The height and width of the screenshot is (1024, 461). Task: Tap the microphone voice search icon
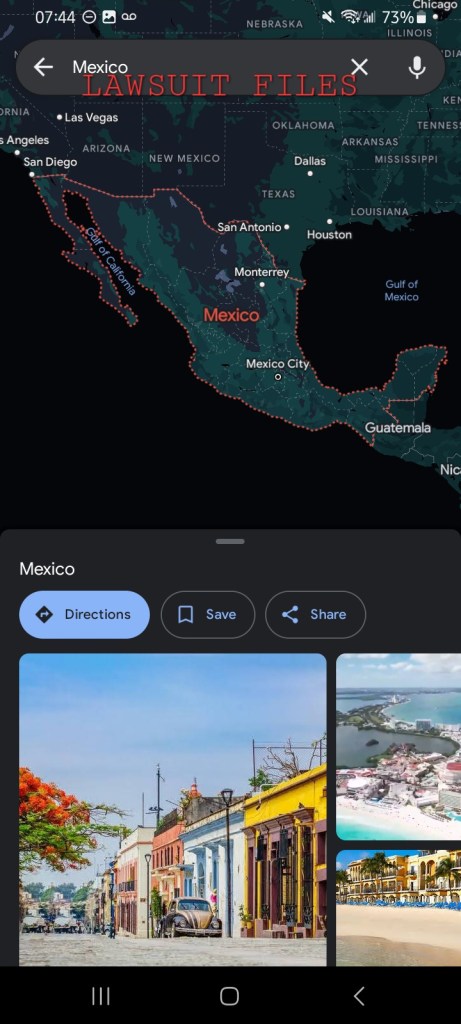(x=417, y=67)
